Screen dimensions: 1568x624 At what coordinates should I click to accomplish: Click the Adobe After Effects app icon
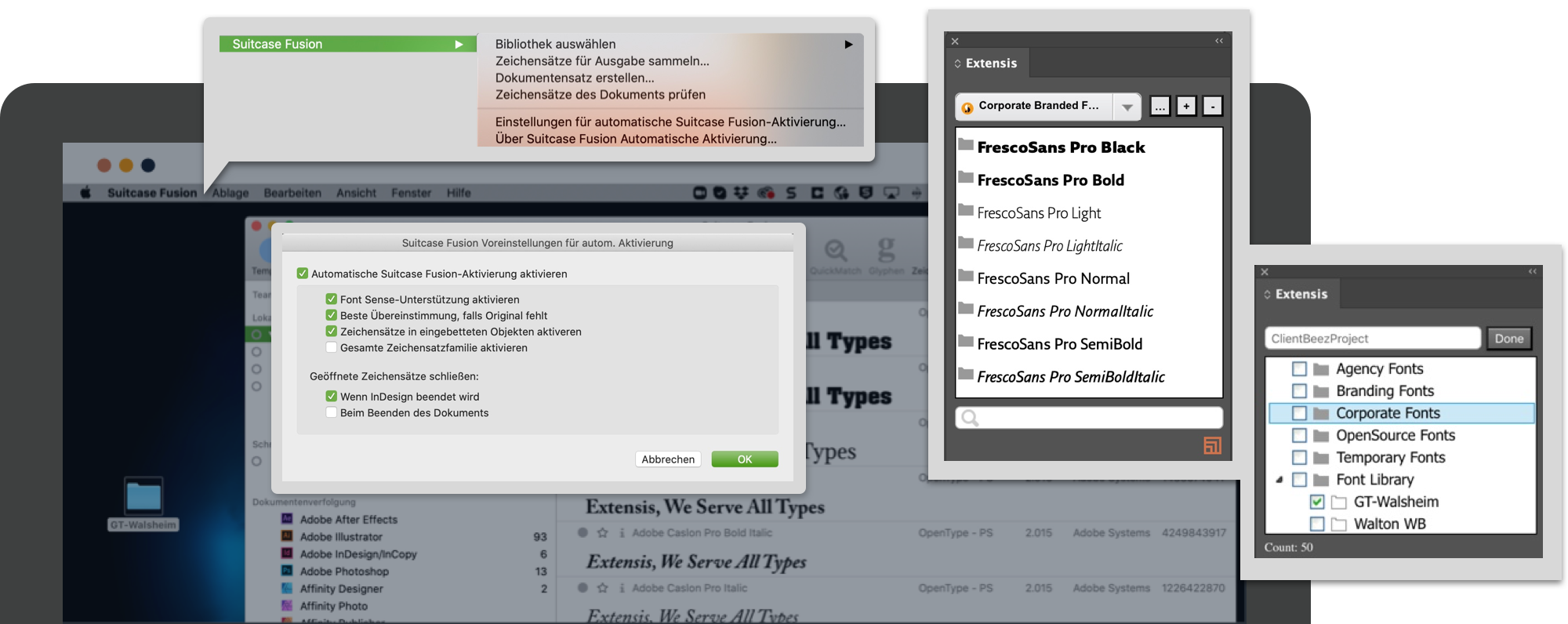pyautogui.click(x=287, y=519)
